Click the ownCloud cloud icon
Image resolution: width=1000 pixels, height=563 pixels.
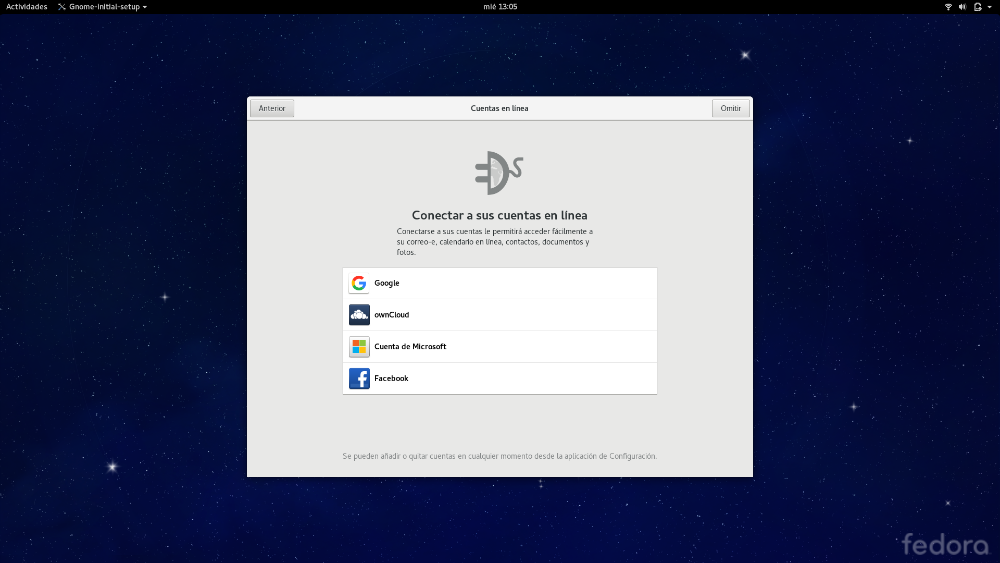click(x=359, y=315)
